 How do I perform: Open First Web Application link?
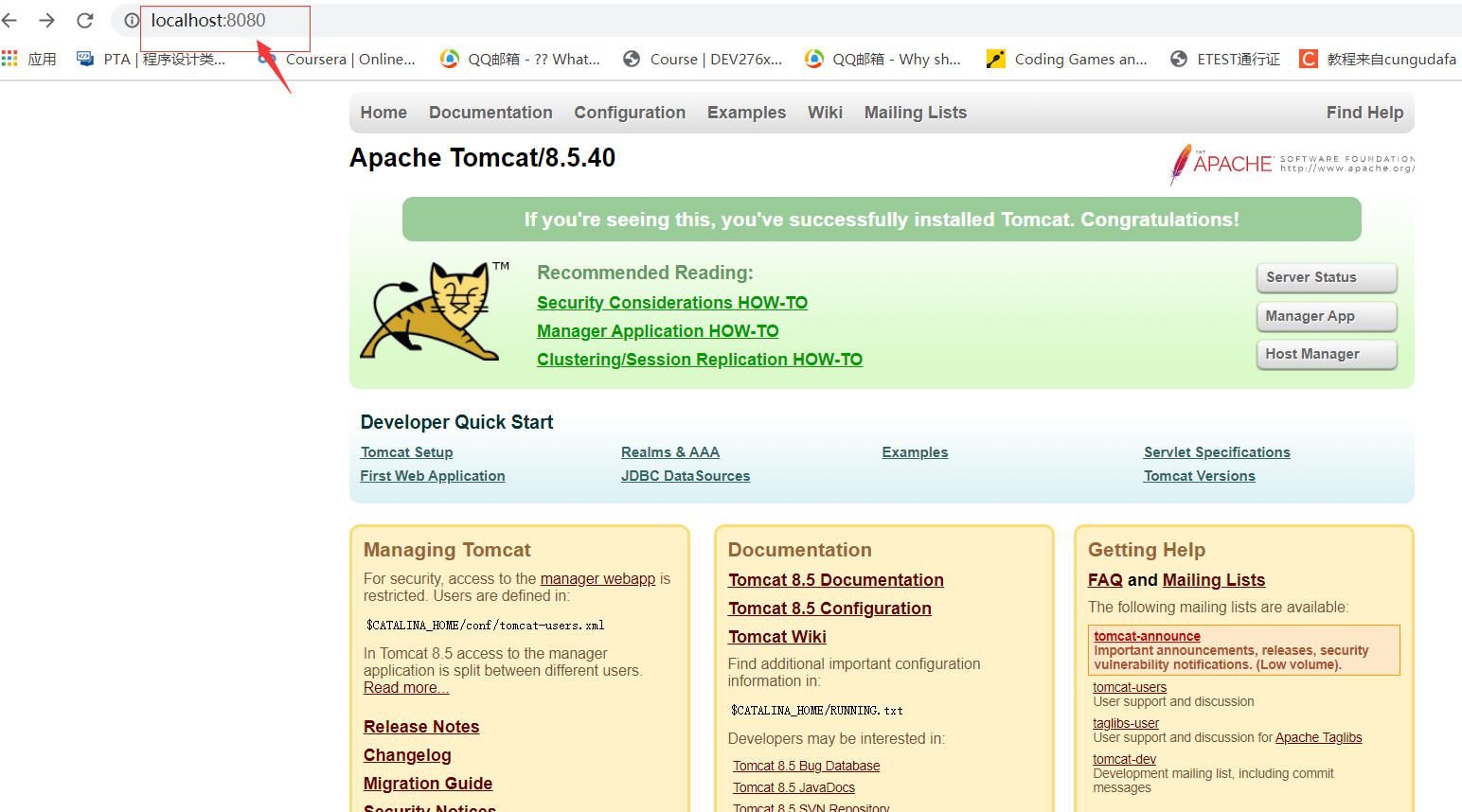click(x=433, y=476)
